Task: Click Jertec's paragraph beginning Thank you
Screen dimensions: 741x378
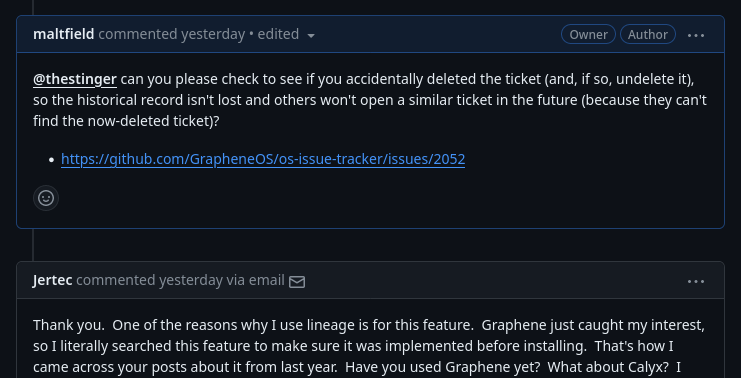Action: 369,346
